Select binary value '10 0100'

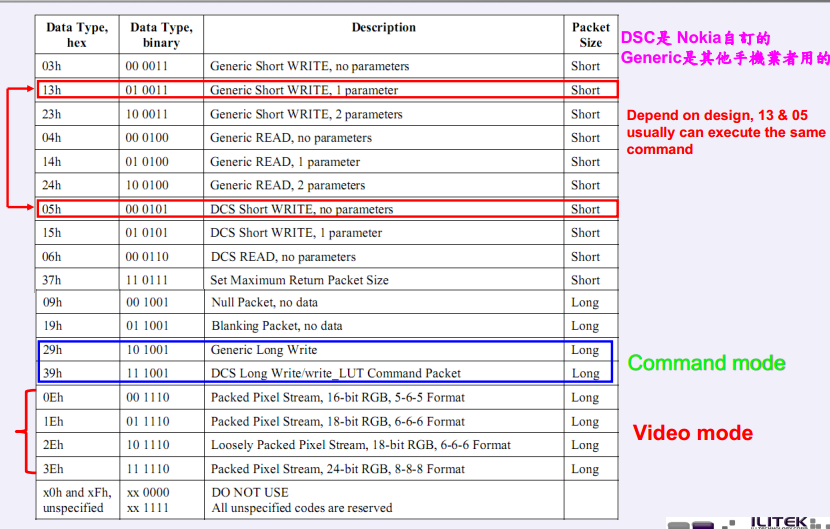(x=147, y=185)
